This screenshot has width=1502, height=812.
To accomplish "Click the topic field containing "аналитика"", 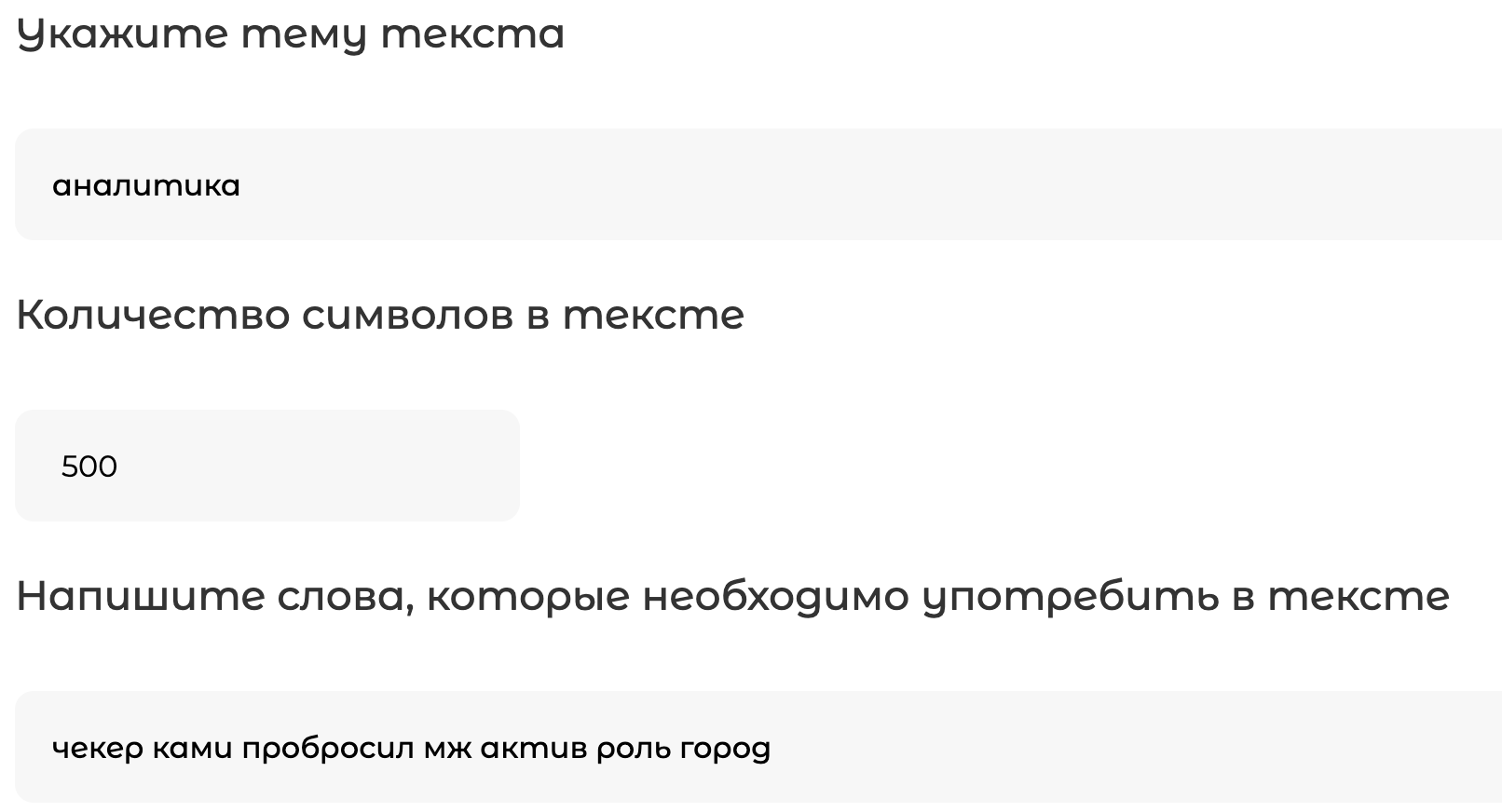I will pyautogui.click(x=745, y=184).
